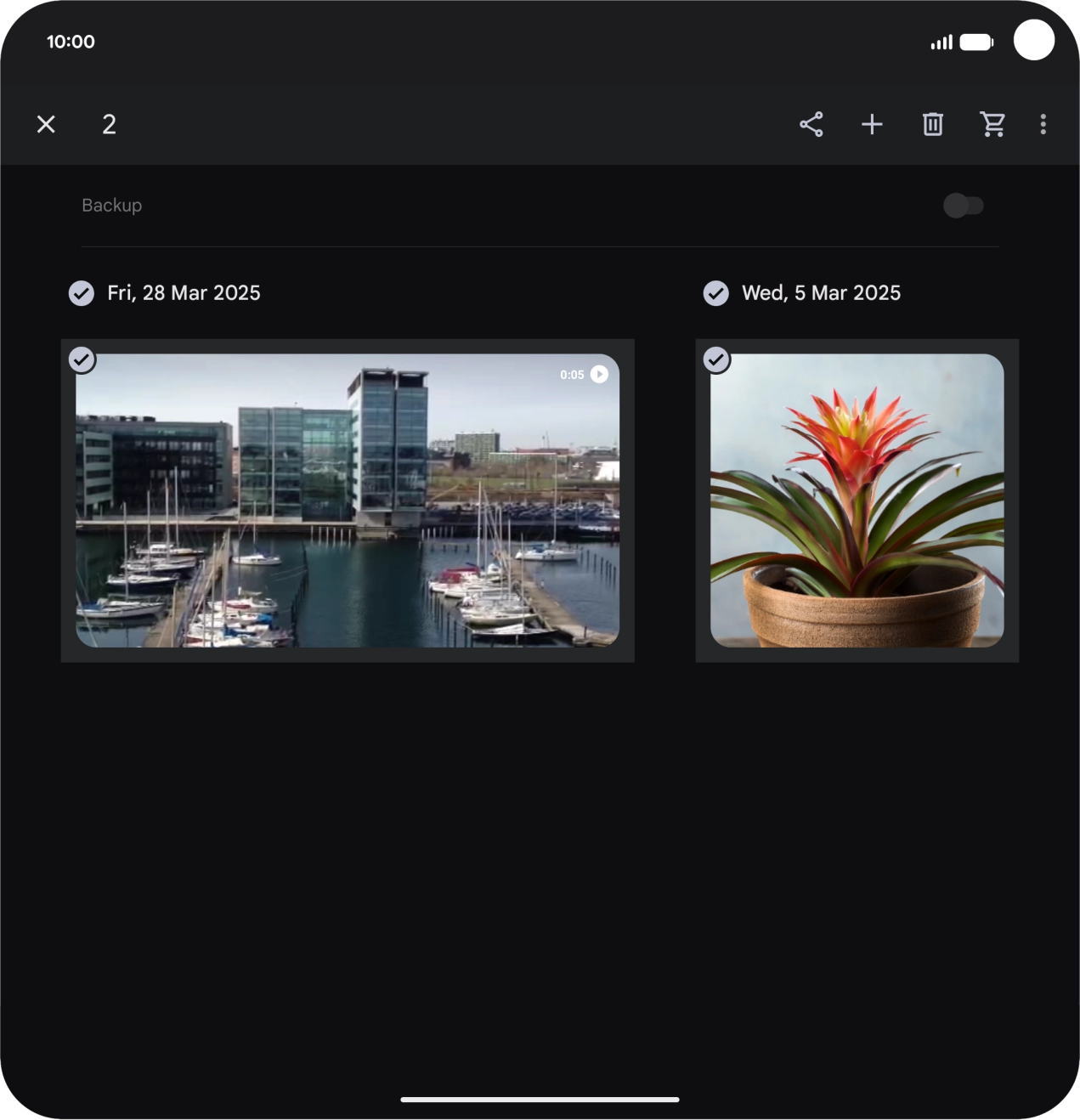Screen dimensions: 1080x1120
Task: Tap the Wed, 5 Mar 2025 date header
Action: click(x=821, y=293)
